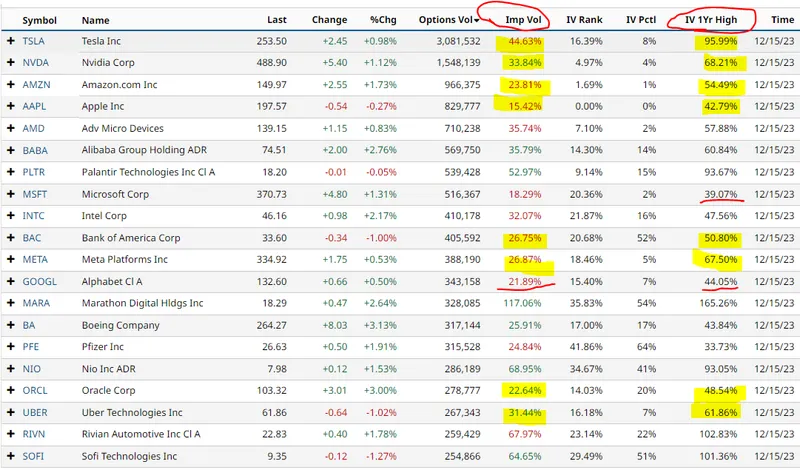Image resolution: width=800 pixels, height=470 pixels.
Task: Select Tesla's 3,081,532 options volume cell
Action: 458,41
